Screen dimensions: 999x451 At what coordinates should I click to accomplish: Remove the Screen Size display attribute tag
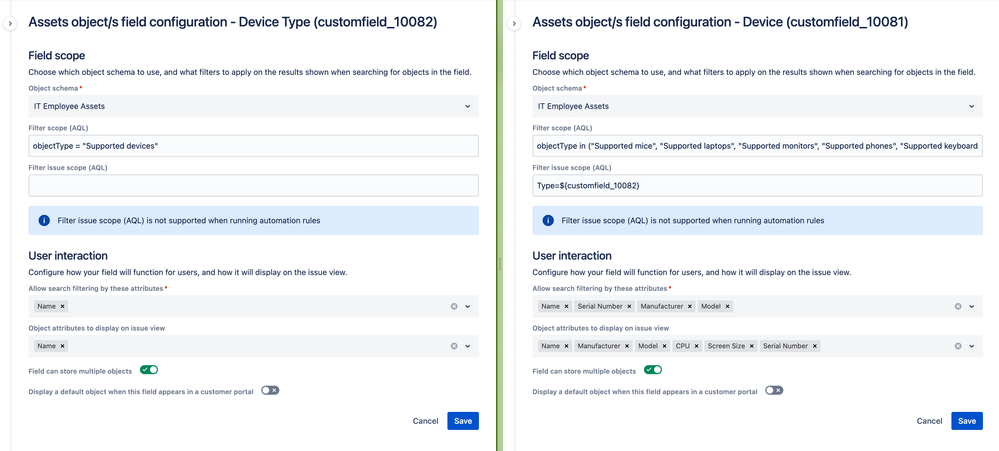click(x=750, y=346)
